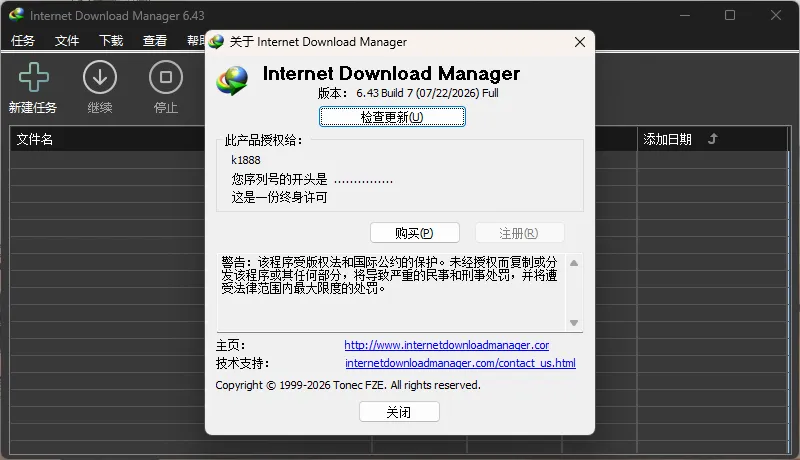Image resolution: width=800 pixels, height=460 pixels.
Task: Click the 检查更新(U) button
Action: (x=392, y=117)
